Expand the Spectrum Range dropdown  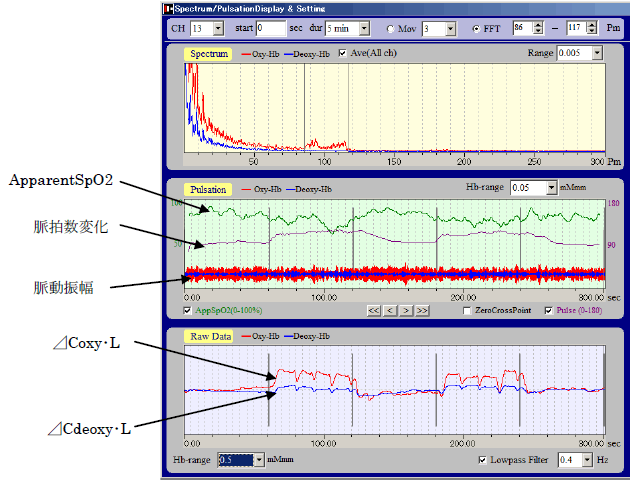click(597, 53)
